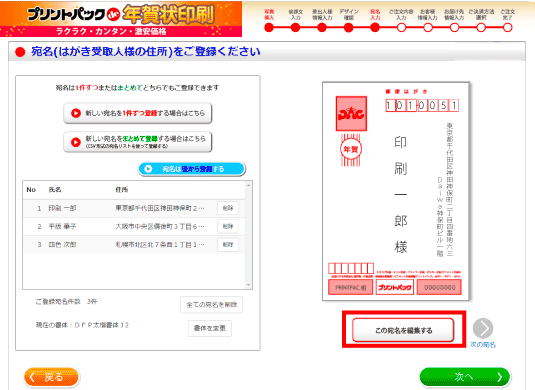Screen dimensions: 535x390
Task: Proceed with the green 次へ button
Action: [465, 377]
